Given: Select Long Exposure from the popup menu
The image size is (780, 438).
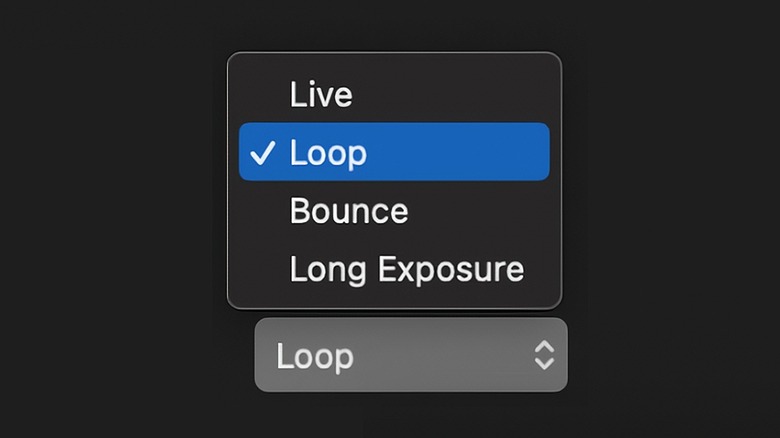Looking at the screenshot, I should coord(406,269).
